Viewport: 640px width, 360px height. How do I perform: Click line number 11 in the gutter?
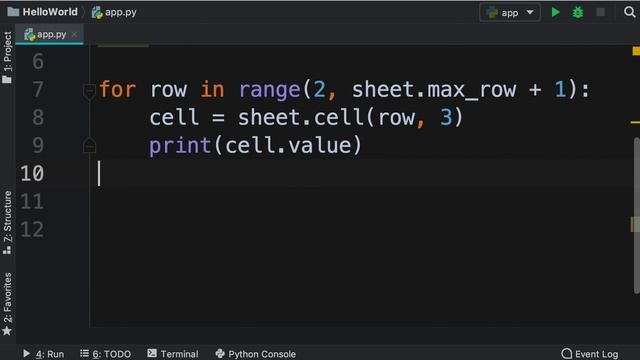32,202
